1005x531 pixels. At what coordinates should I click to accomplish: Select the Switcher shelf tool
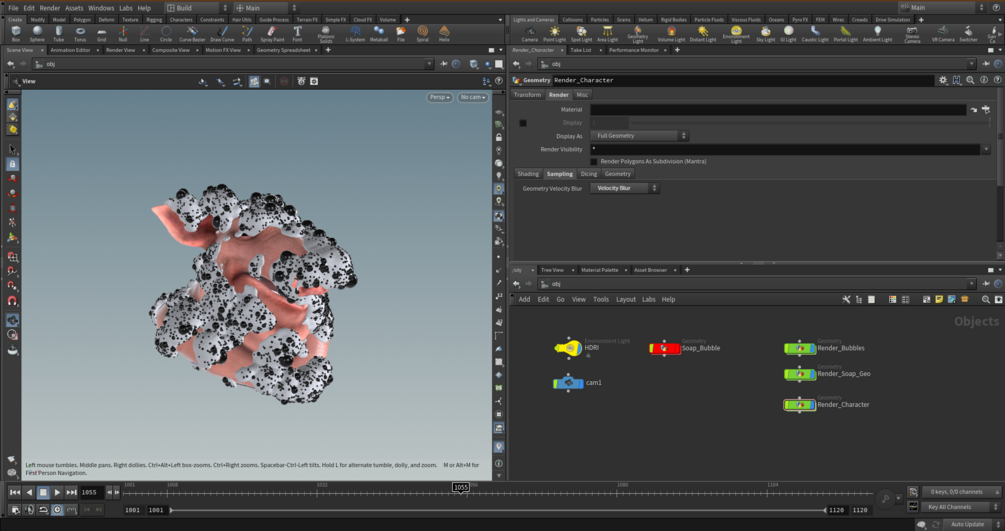point(968,33)
